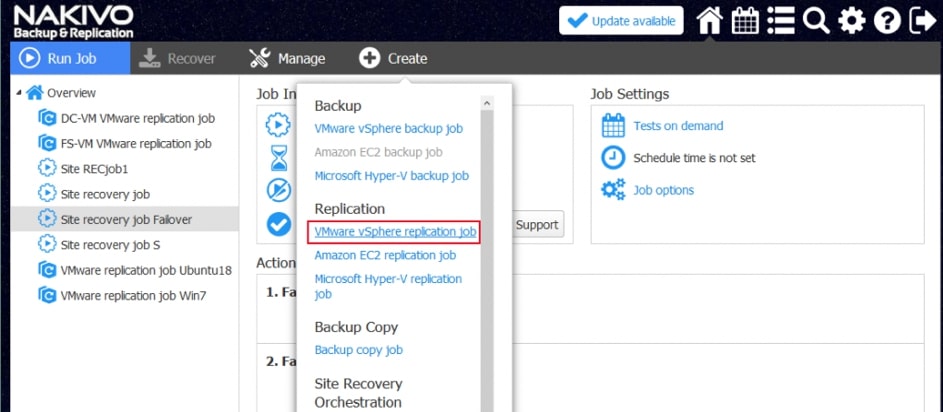943x412 pixels.
Task: Select Site recovery job S
Action: pyautogui.click(x=110, y=245)
